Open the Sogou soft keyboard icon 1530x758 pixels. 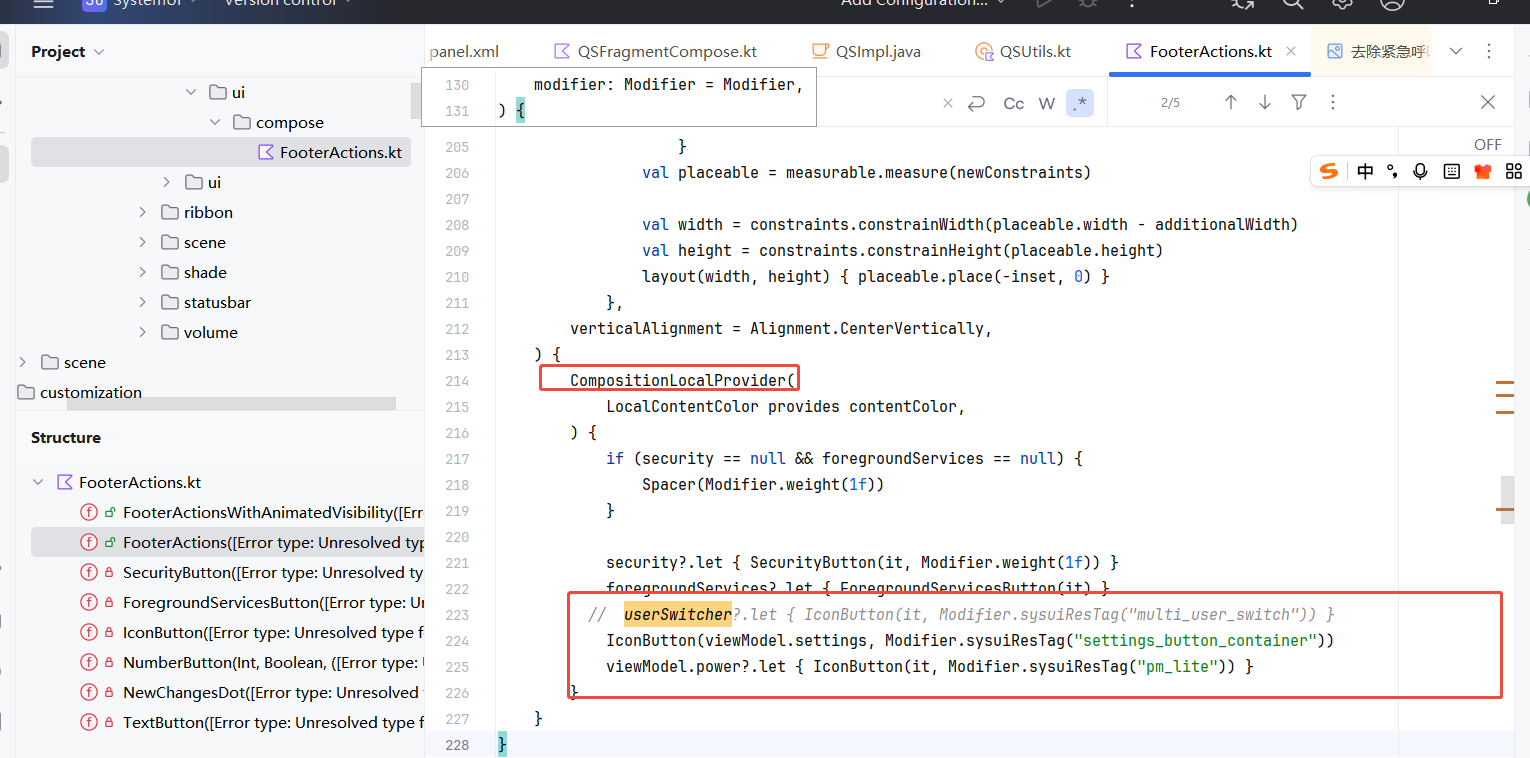click(x=1452, y=171)
